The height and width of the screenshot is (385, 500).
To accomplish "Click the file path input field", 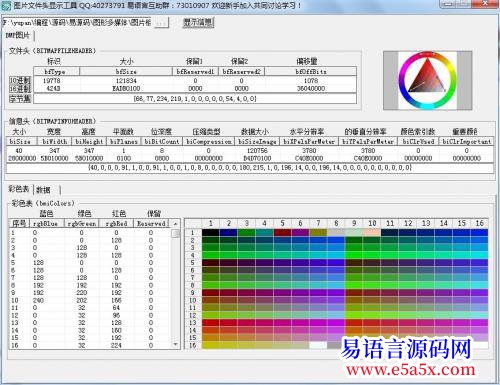I will (x=77, y=23).
